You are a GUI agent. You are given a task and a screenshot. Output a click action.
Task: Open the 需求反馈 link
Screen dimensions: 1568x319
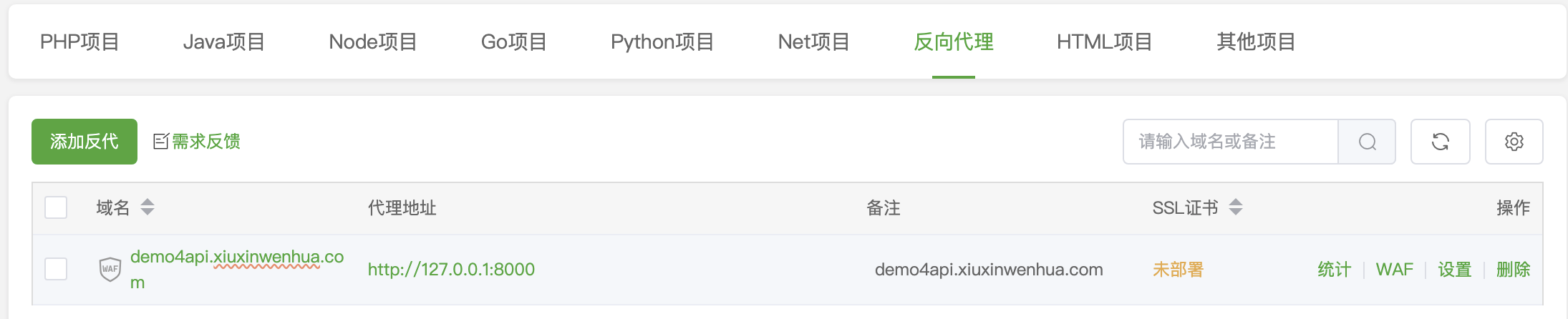click(x=205, y=142)
